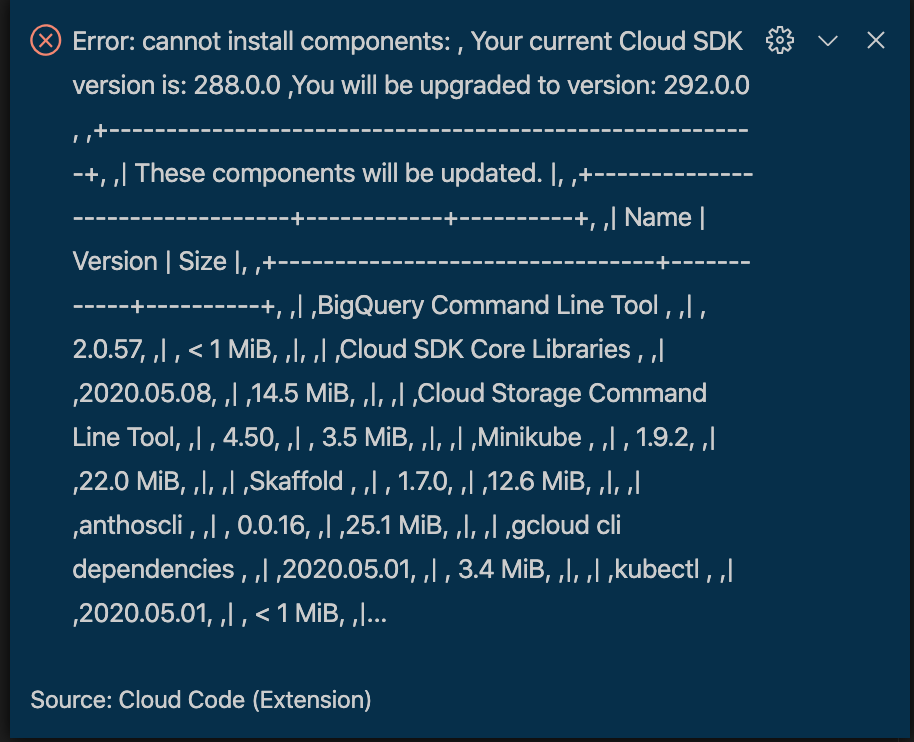Open Cloud Code extension settings via gear

point(780,40)
